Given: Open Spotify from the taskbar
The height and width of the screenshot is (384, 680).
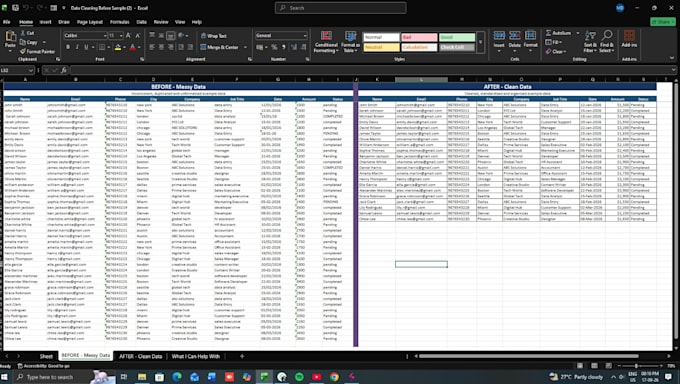Looking at the screenshot, I should coord(299,377).
